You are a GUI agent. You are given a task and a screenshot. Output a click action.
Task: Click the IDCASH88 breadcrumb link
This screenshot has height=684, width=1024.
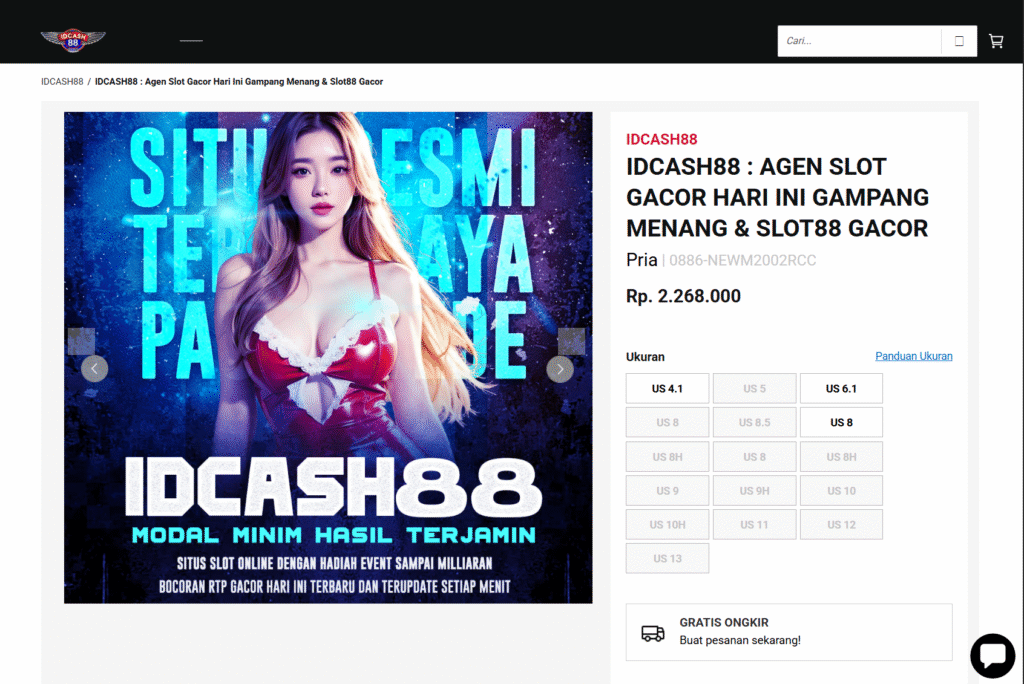click(x=62, y=81)
